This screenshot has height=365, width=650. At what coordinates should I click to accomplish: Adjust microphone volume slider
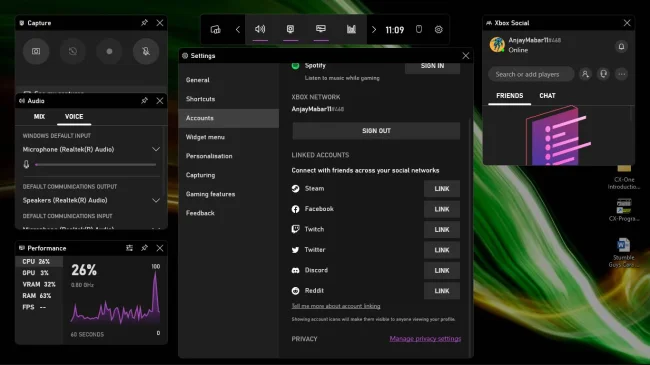tap(96, 165)
